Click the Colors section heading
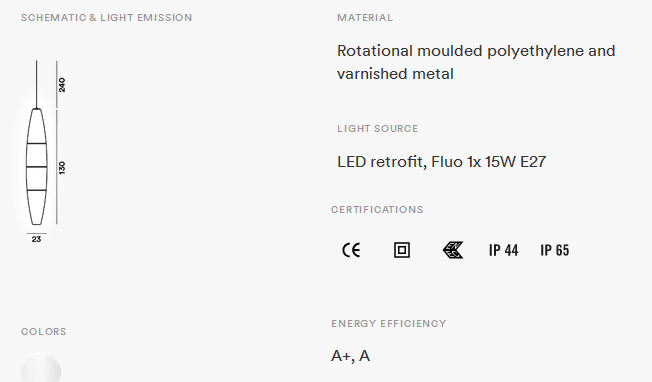Screen dimensions: 652x382 44,332
